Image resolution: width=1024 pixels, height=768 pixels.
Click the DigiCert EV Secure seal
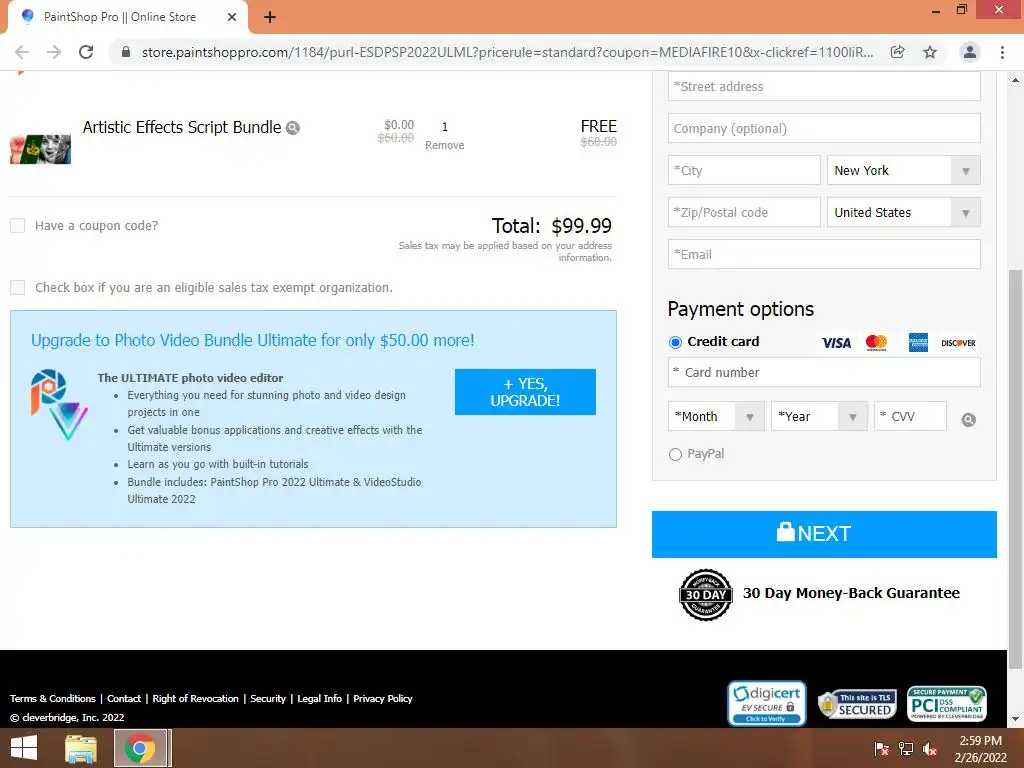767,704
